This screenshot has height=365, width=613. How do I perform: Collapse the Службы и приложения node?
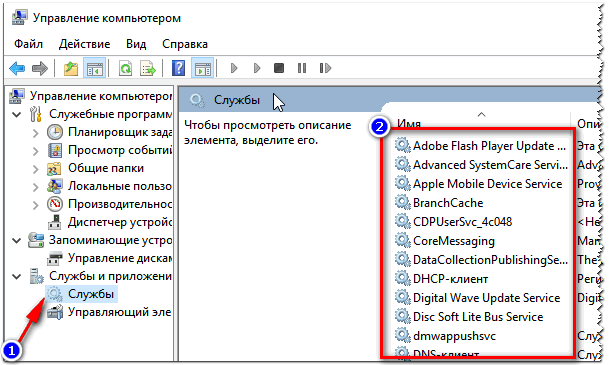tap(16, 276)
